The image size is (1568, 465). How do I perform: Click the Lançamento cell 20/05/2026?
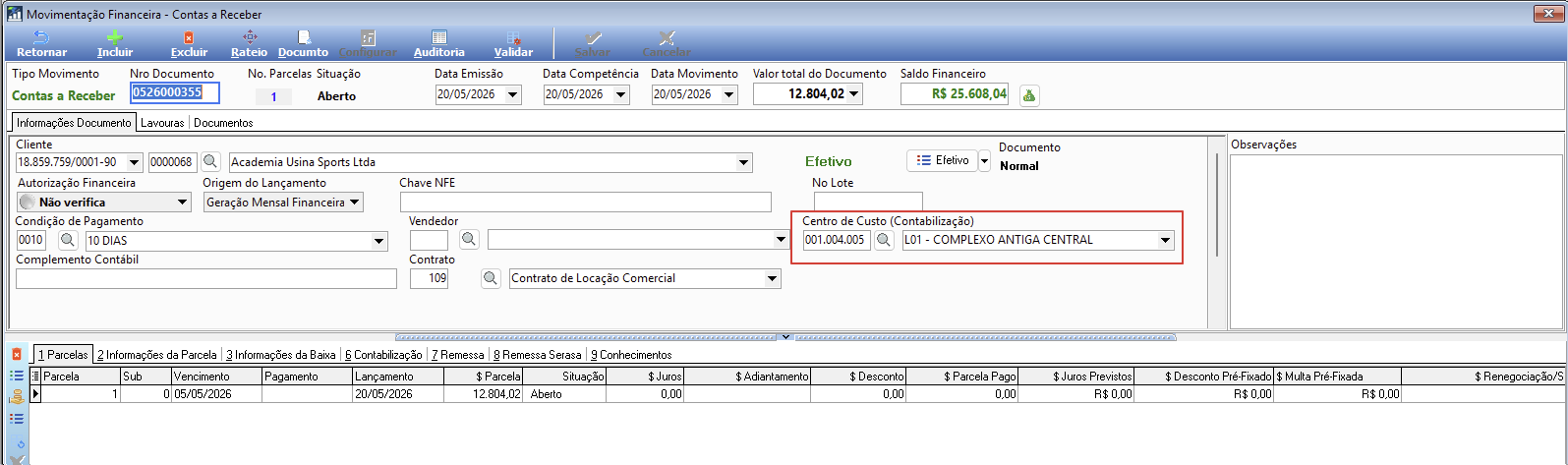398,393
